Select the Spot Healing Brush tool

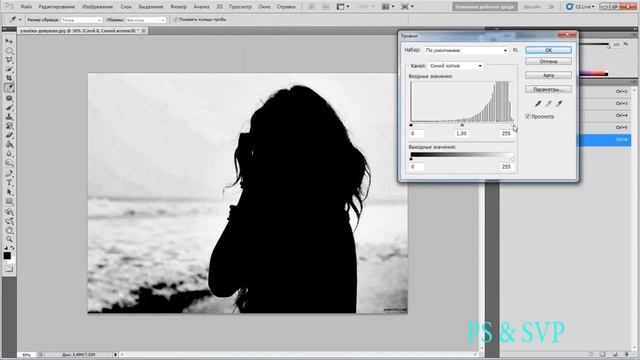point(9,98)
